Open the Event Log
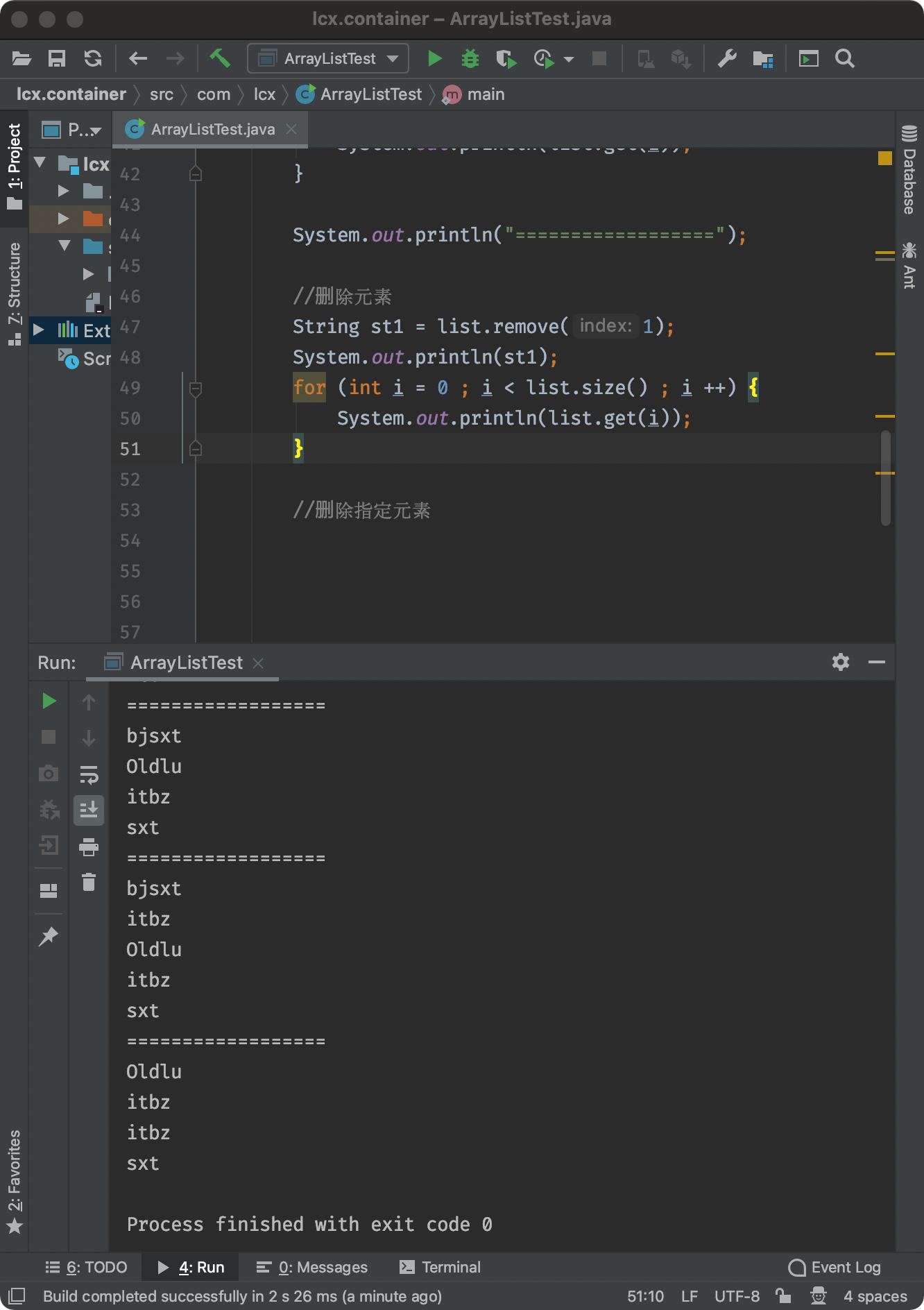 click(835, 1268)
